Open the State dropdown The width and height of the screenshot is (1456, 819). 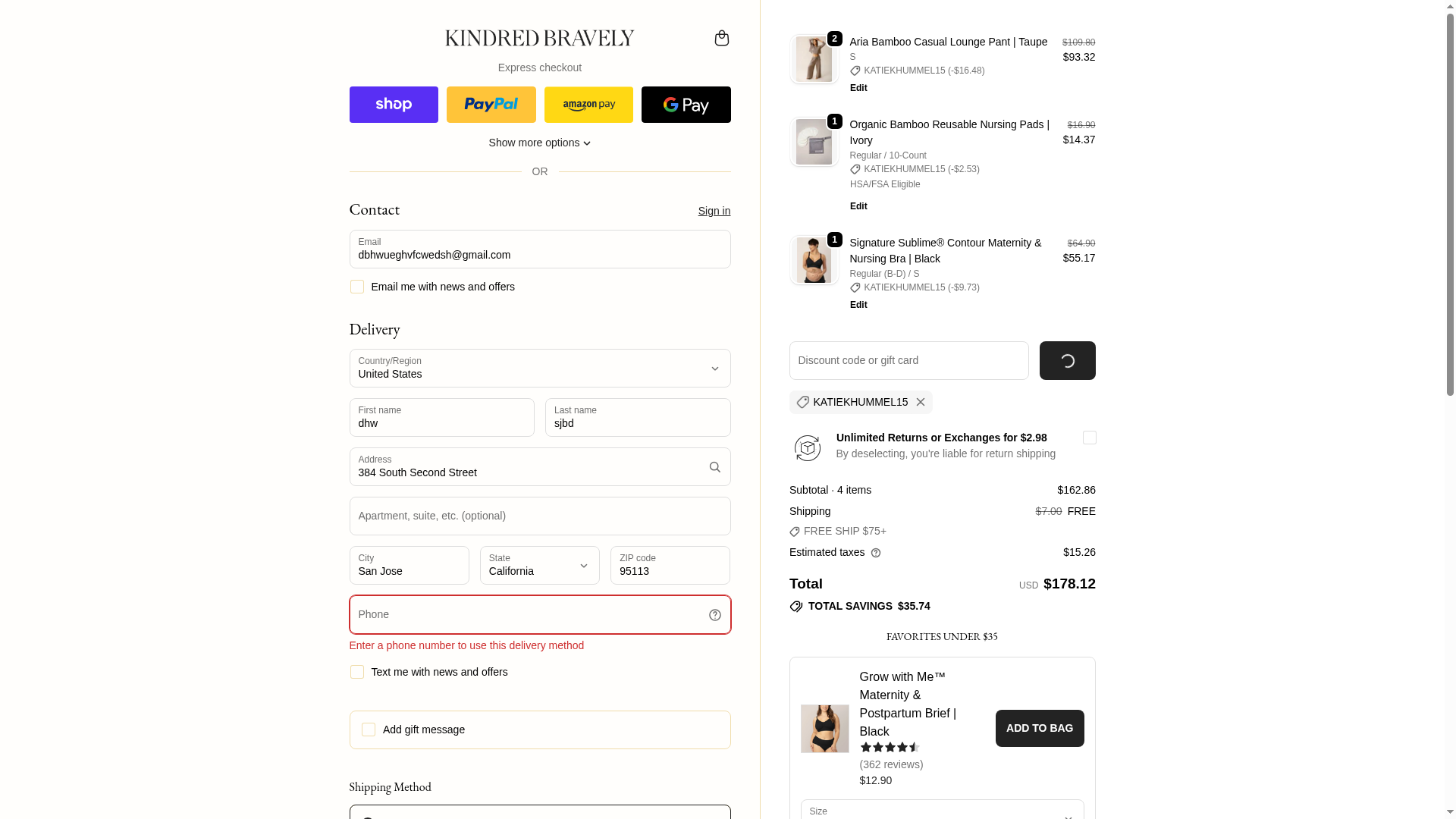click(x=539, y=566)
